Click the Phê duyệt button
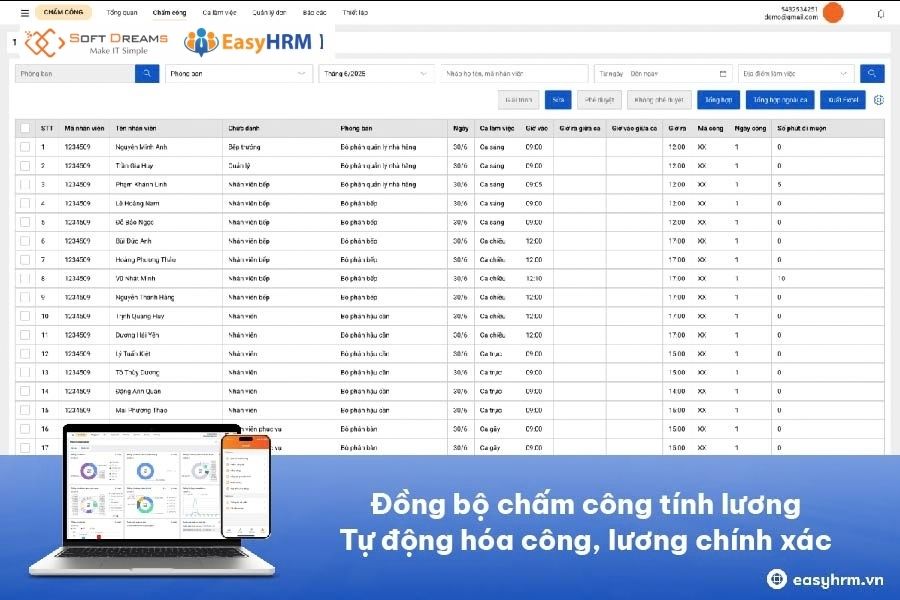Viewport: 900px width, 600px height. [x=599, y=100]
